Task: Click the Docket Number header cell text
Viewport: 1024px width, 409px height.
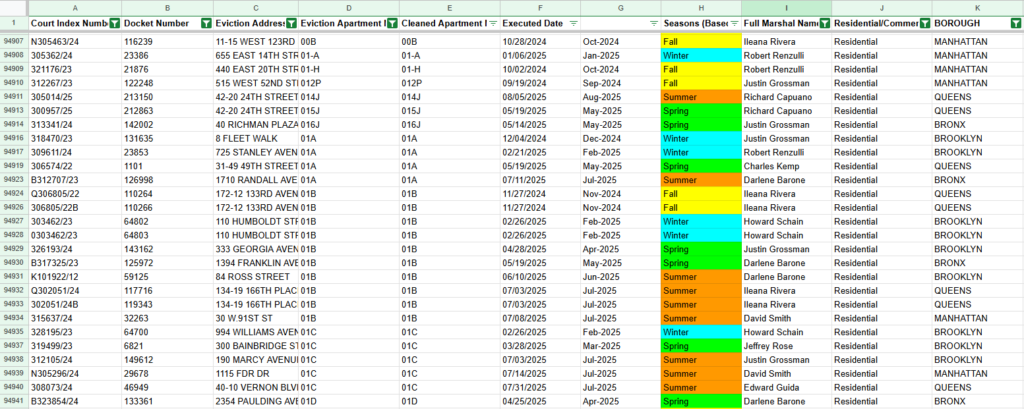Action: [x=155, y=23]
